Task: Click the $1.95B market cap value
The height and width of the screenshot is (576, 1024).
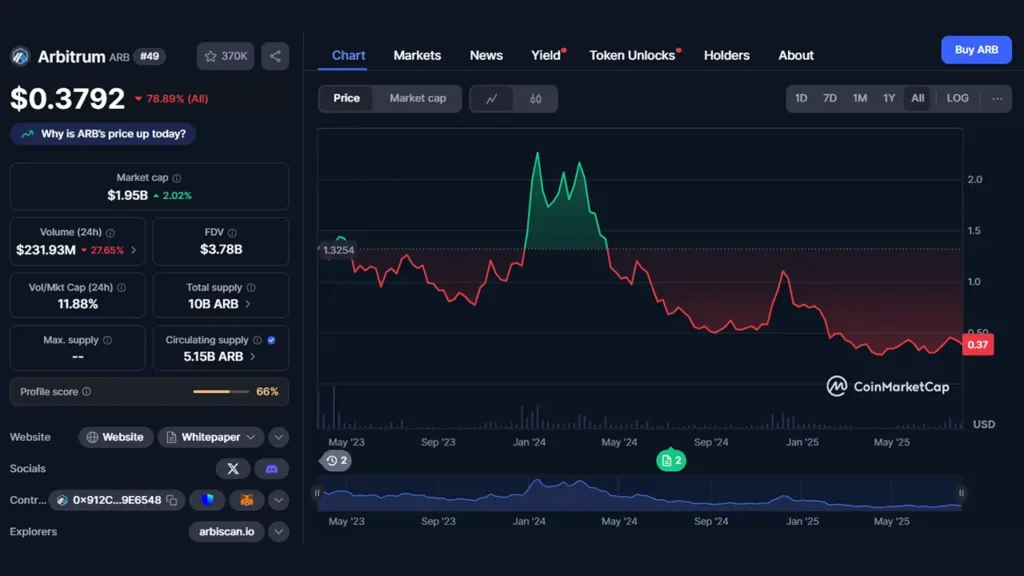Action: tap(127, 196)
